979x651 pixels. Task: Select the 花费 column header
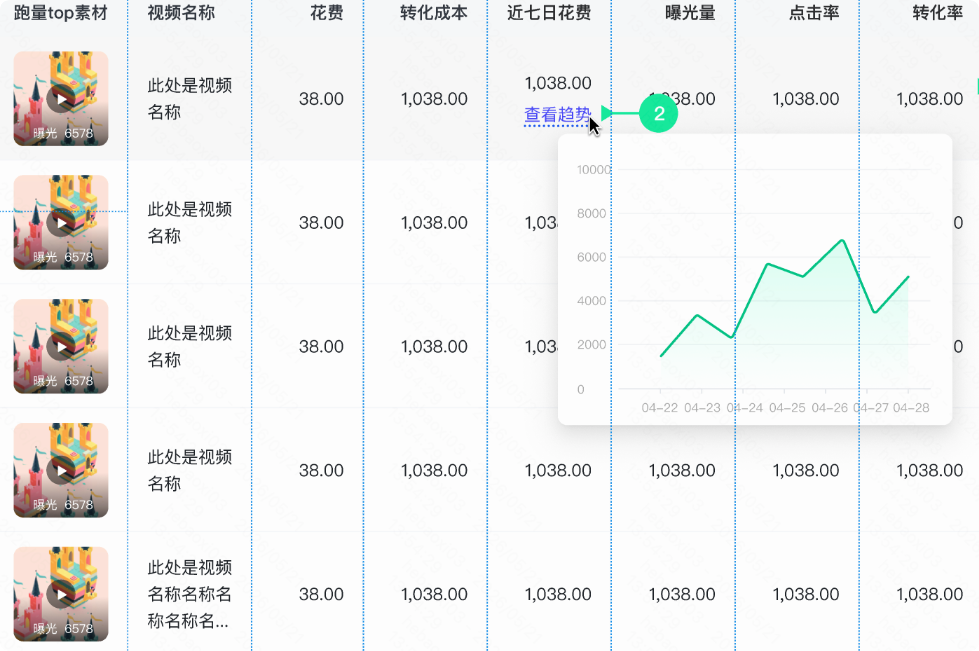click(327, 13)
